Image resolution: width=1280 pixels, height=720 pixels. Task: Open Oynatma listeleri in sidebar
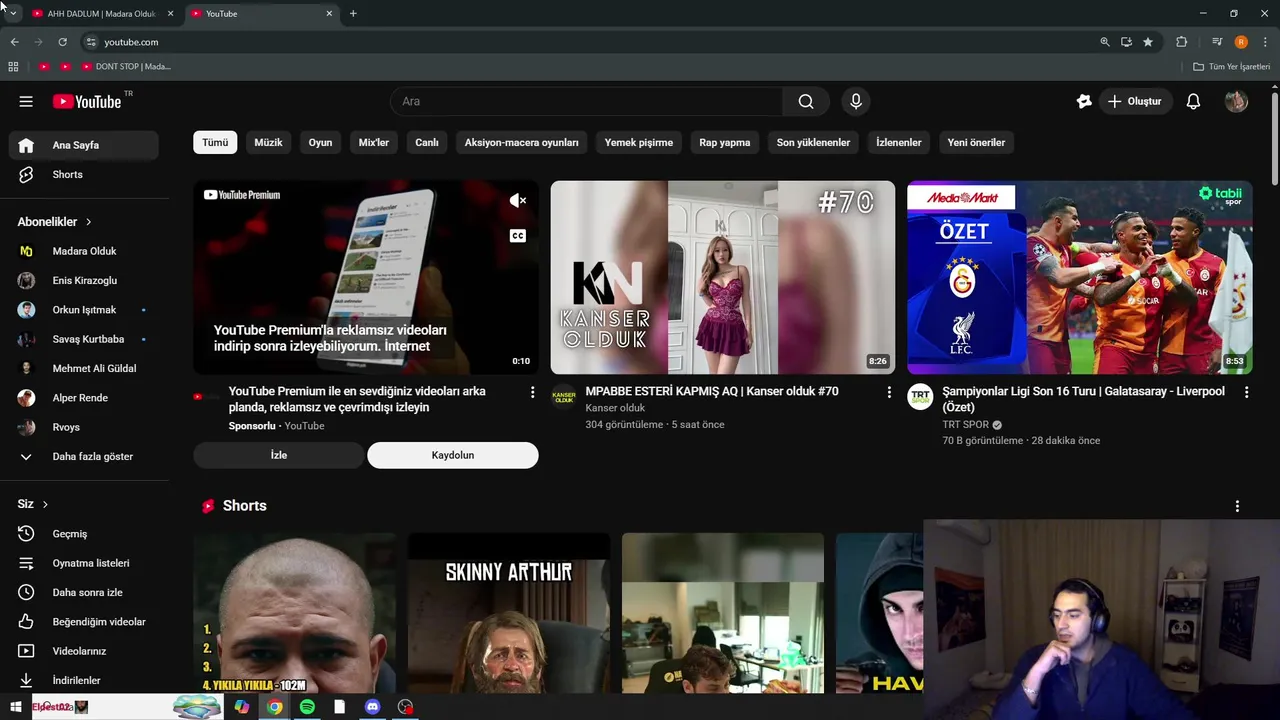(84, 563)
